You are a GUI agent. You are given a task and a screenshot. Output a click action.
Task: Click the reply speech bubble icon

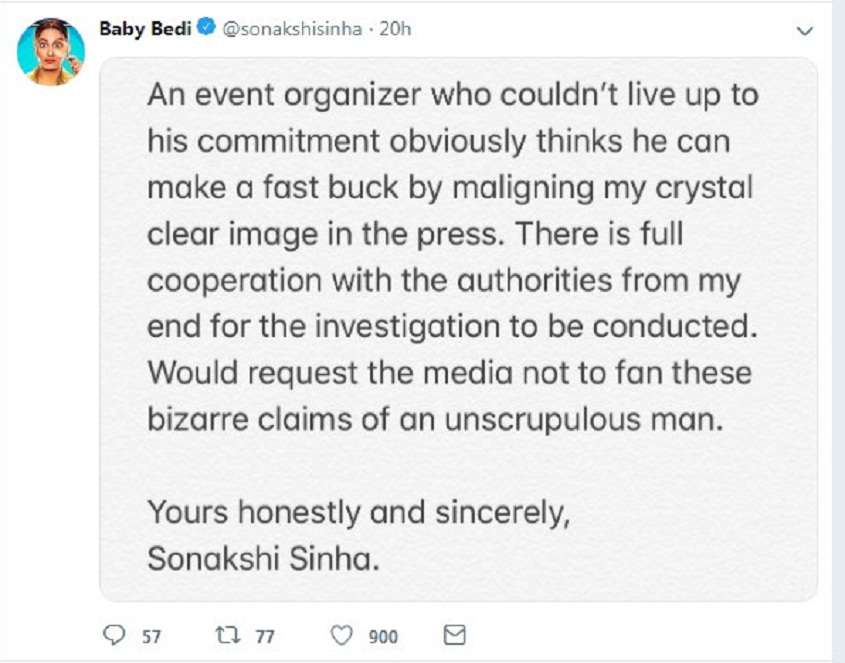click(x=114, y=635)
